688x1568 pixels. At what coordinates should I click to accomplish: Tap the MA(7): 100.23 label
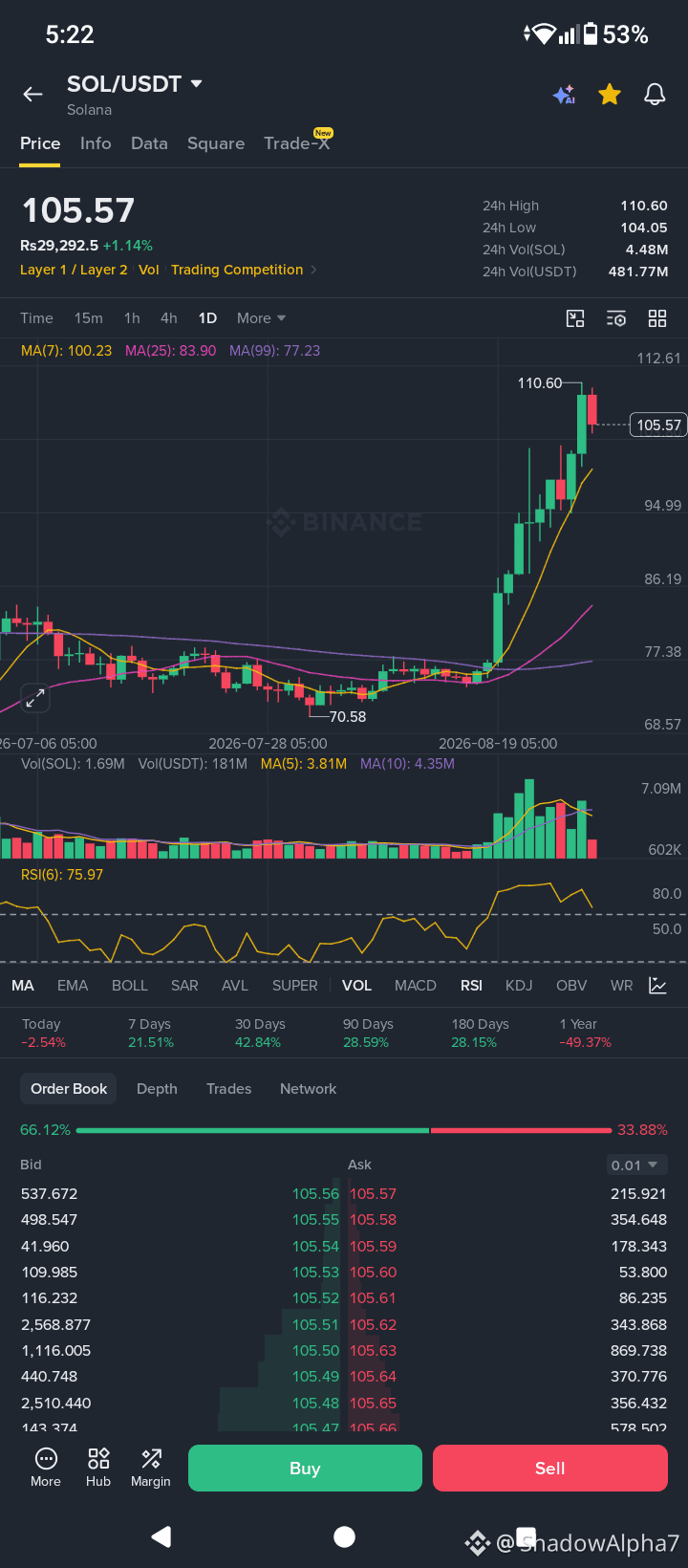tap(66, 351)
